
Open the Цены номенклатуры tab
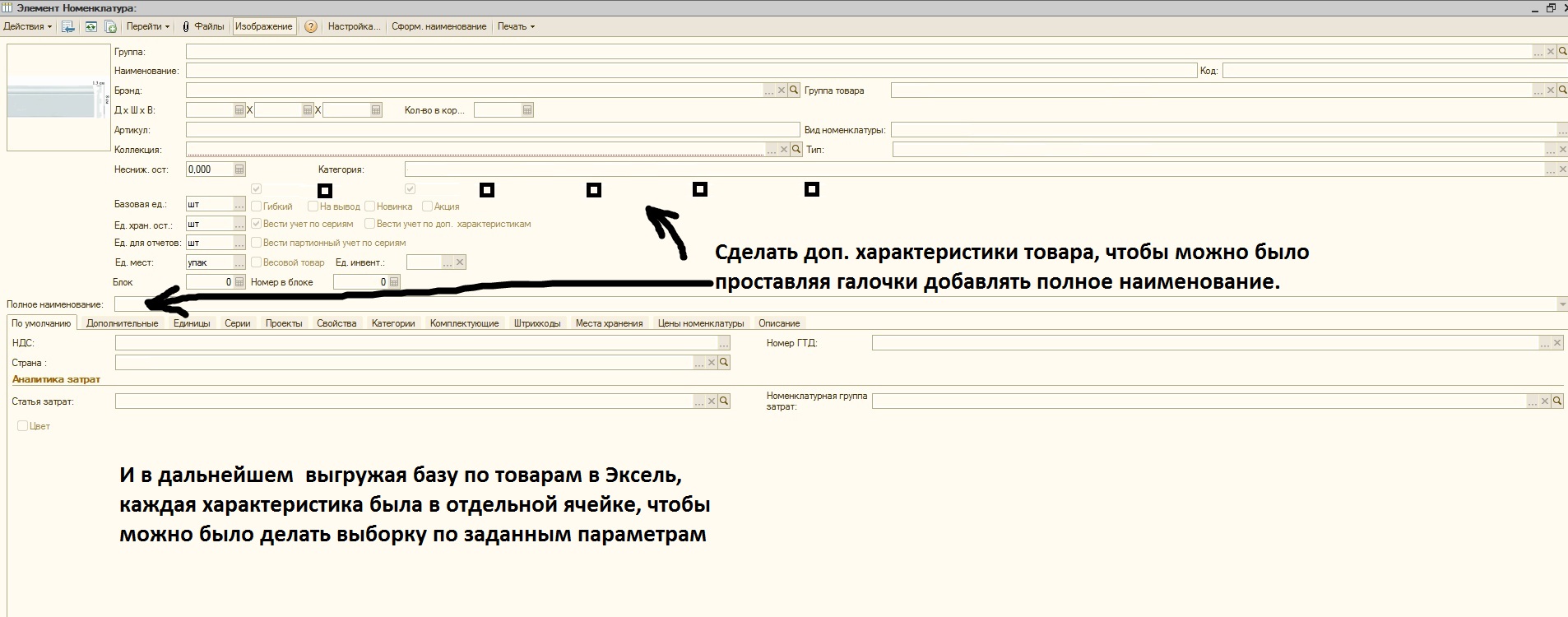(x=700, y=323)
